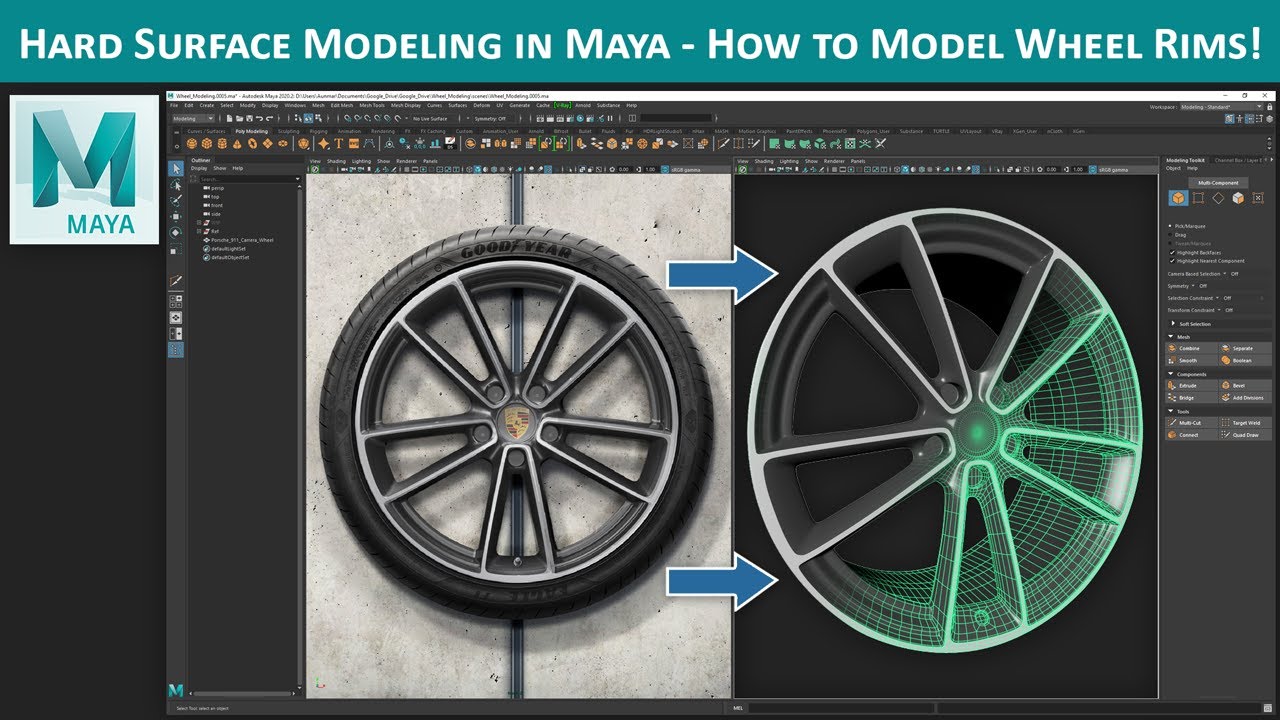Create a polygon torus from the shelf
The width and height of the screenshot is (1280, 720).
click(x=252, y=144)
